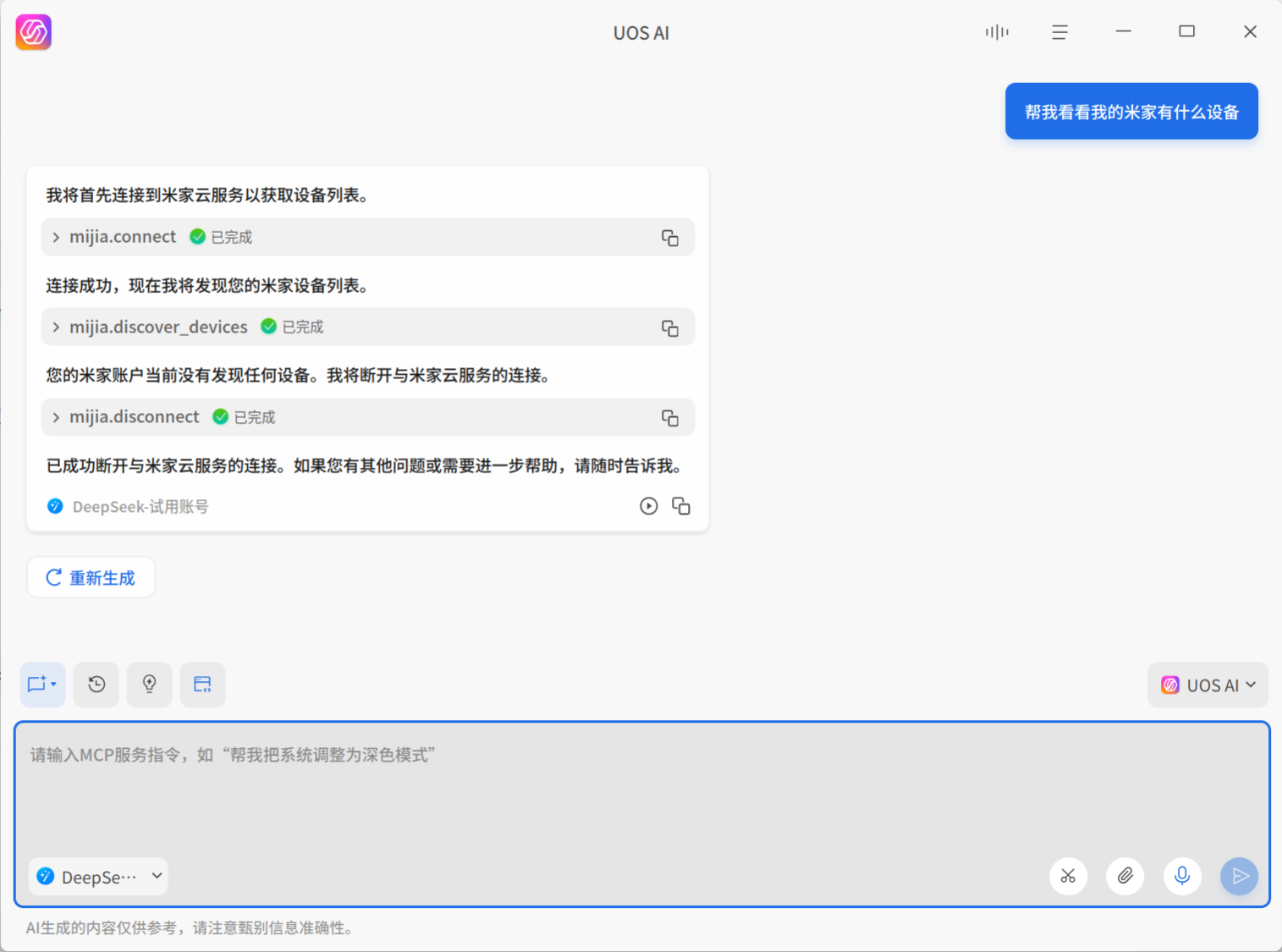Click the UOS AI logo icon
Viewport: 1282px width, 952px height.
click(34, 32)
